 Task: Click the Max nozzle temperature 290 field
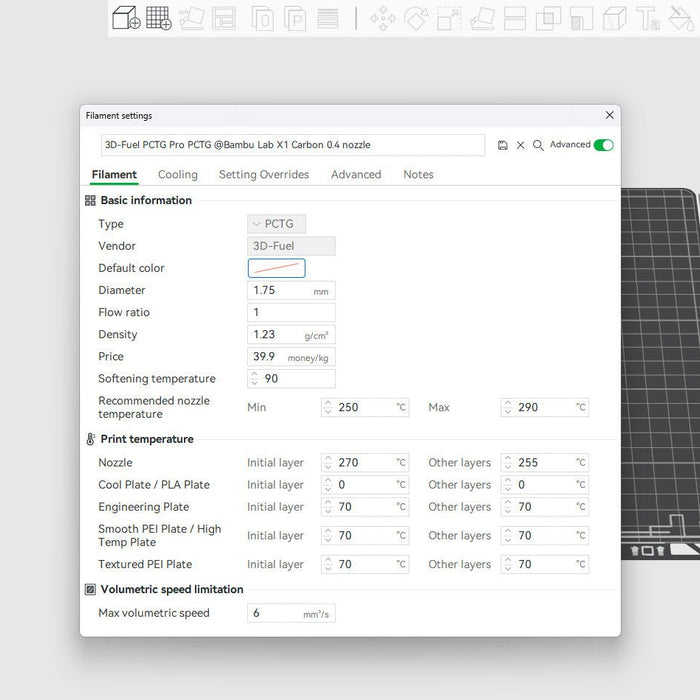(545, 407)
